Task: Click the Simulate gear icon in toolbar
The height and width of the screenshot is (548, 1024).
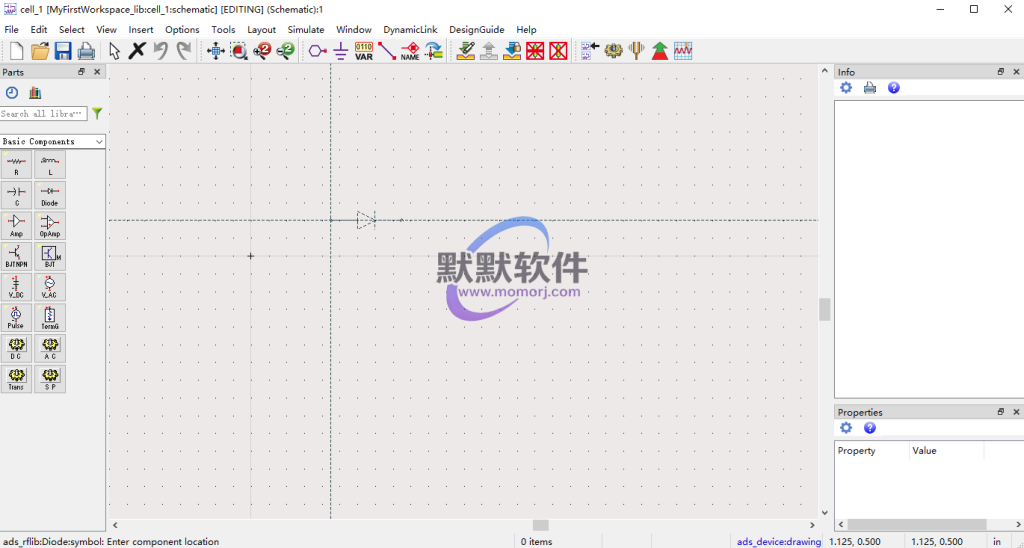Action: click(613, 50)
